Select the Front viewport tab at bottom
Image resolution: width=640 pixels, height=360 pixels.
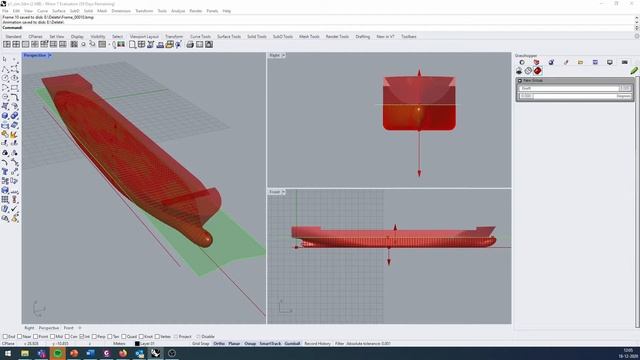pyautogui.click(x=69, y=328)
